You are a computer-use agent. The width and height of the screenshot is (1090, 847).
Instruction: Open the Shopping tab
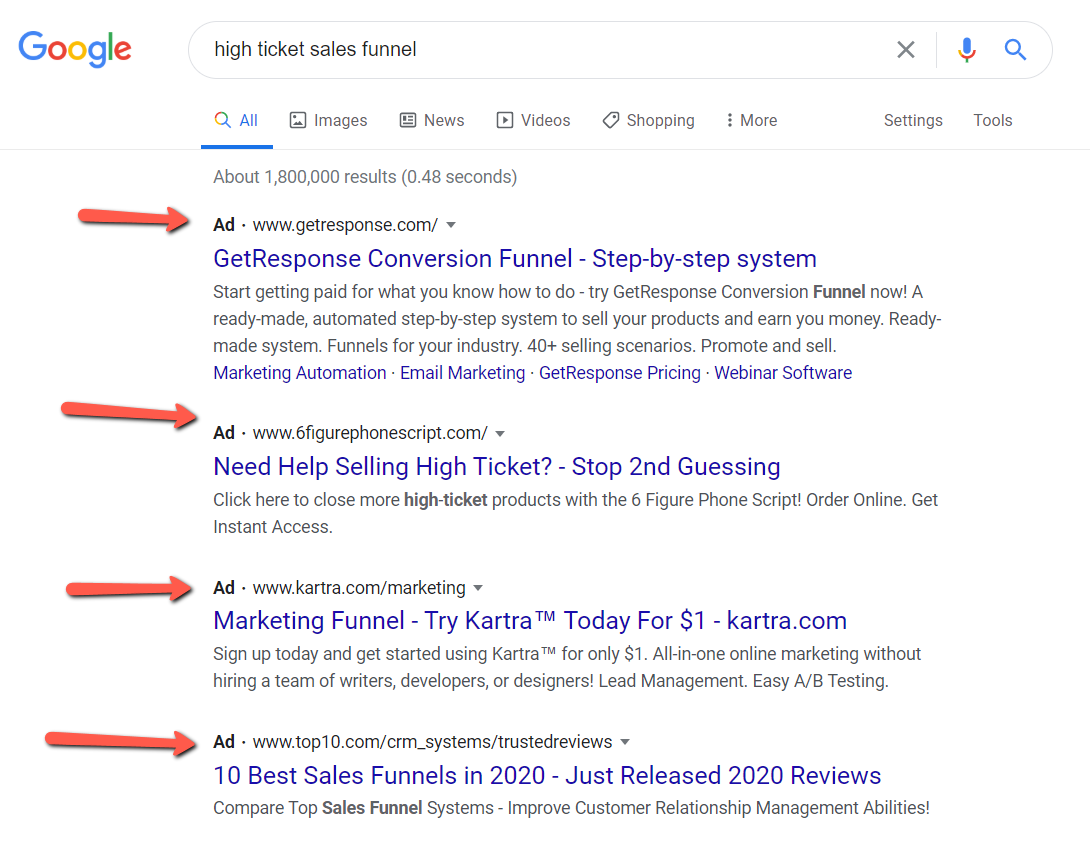[x=649, y=120]
